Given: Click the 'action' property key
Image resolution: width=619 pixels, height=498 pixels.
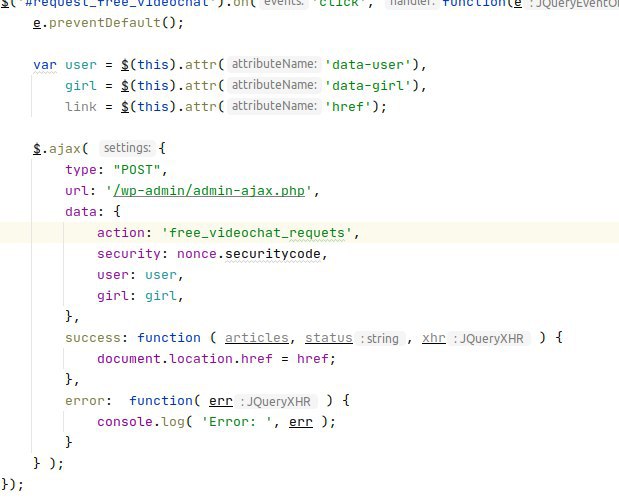Looking at the screenshot, I should tap(121, 233).
